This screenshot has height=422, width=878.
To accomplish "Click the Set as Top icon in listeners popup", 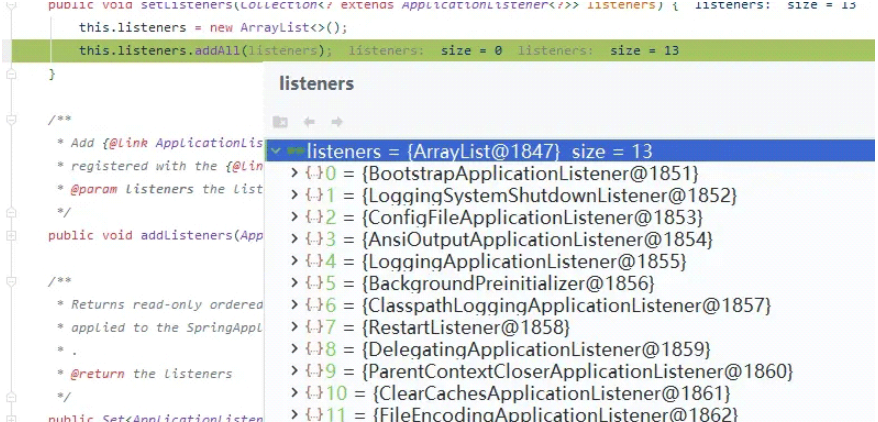I will point(280,122).
